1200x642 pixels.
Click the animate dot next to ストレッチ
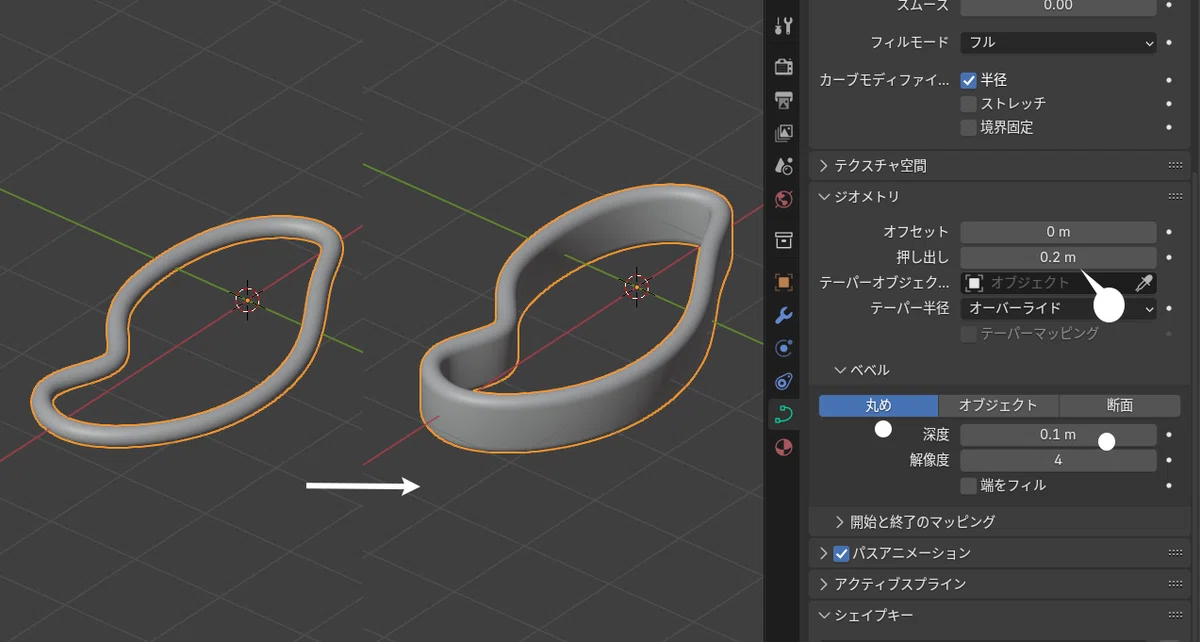(1169, 103)
